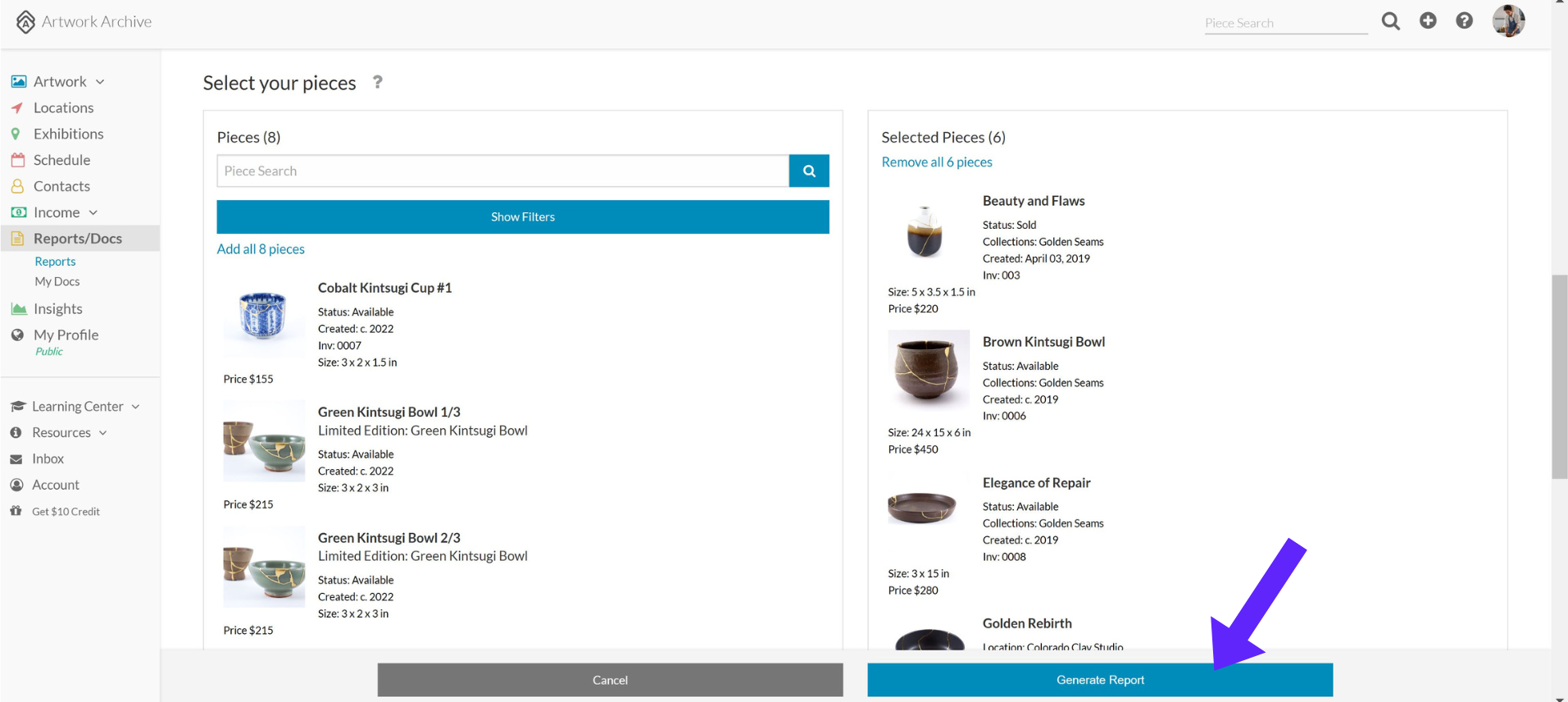The width and height of the screenshot is (1568, 702).
Task: Expand the Income sidebar menu
Action: (93, 212)
